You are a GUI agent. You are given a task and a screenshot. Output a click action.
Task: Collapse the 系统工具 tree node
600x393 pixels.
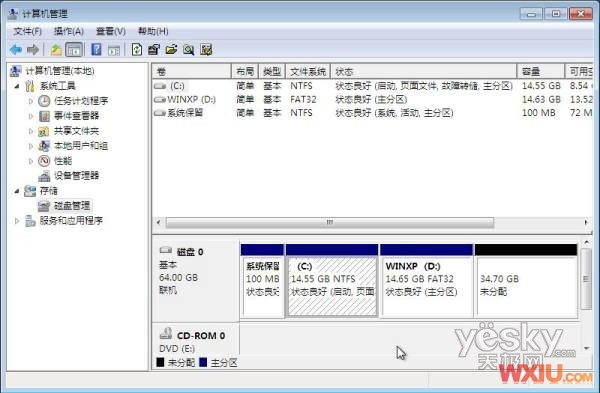click(x=17, y=86)
